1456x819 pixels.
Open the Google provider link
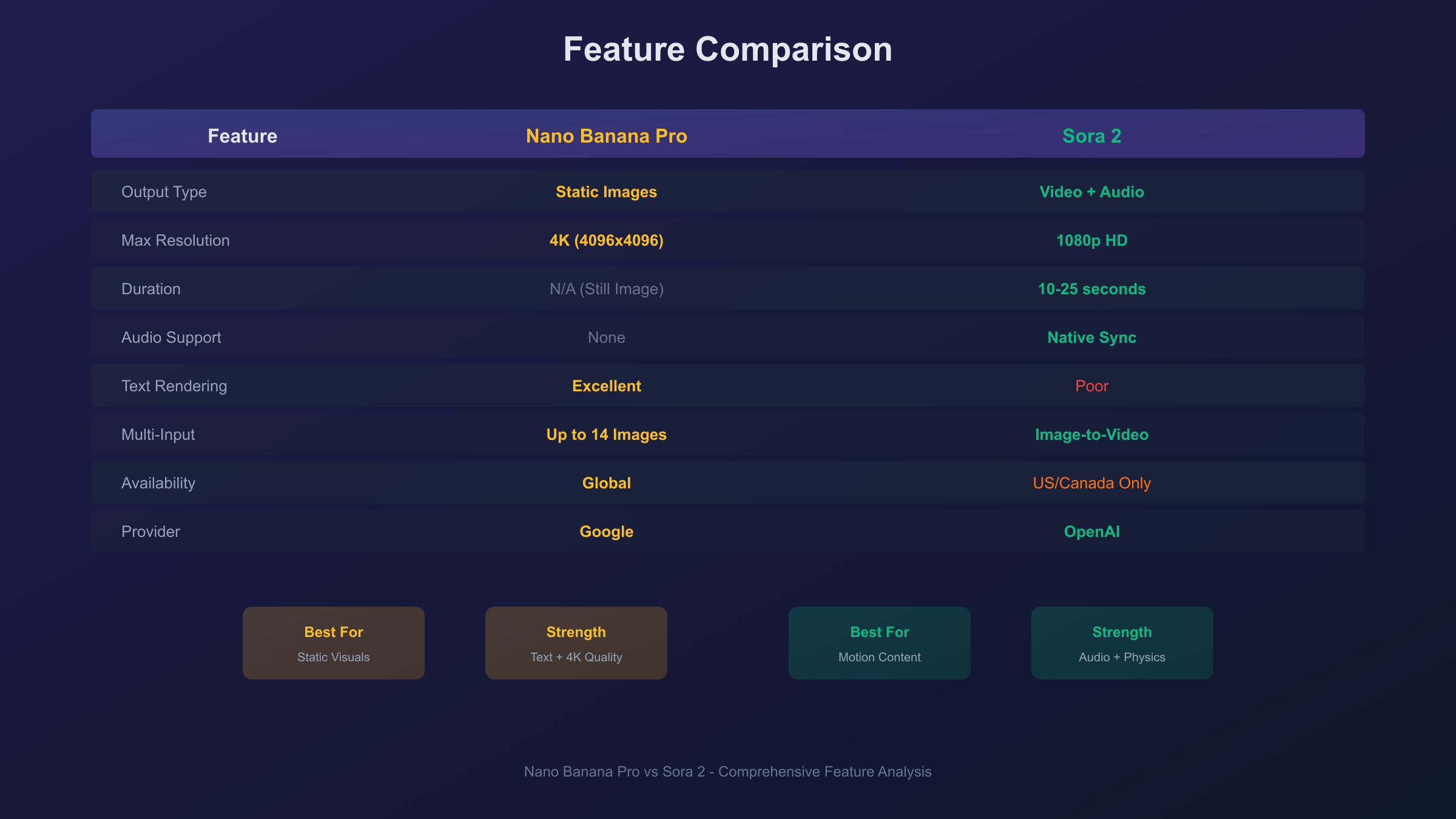(x=606, y=531)
